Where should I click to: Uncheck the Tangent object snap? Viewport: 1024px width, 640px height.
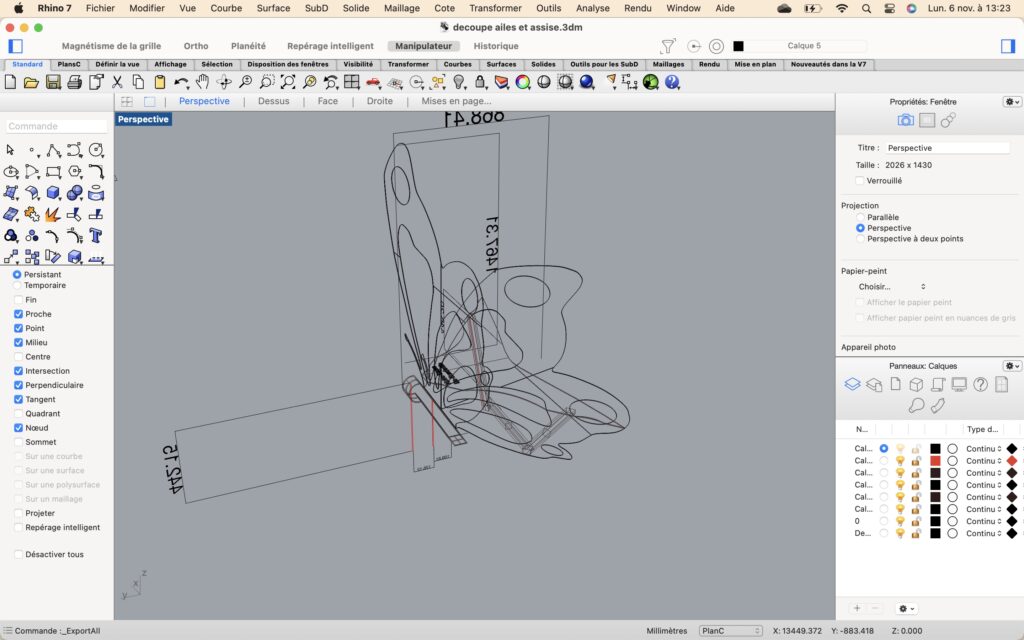pos(19,399)
